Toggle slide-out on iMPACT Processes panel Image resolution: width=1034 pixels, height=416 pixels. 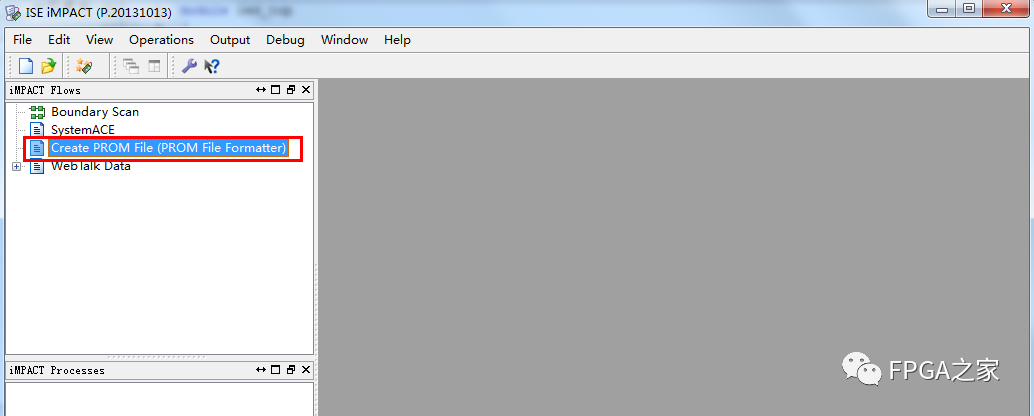pyautogui.click(x=261, y=371)
